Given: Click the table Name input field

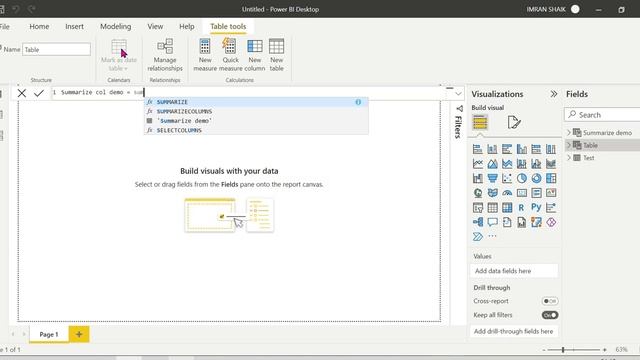Looking at the screenshot, I should pos(56,49).
